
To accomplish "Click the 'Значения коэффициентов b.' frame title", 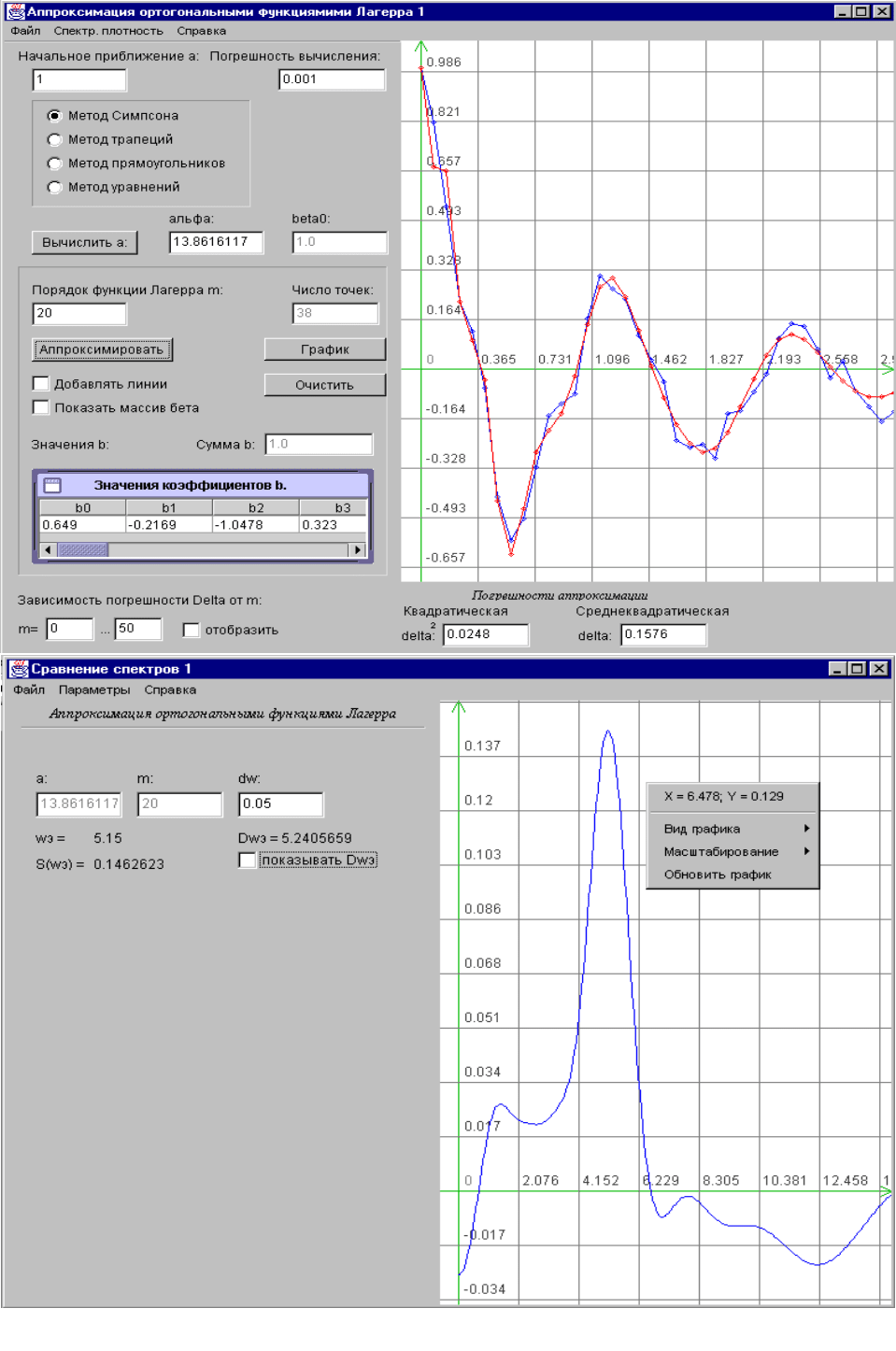I will click(x=190, y=485).
